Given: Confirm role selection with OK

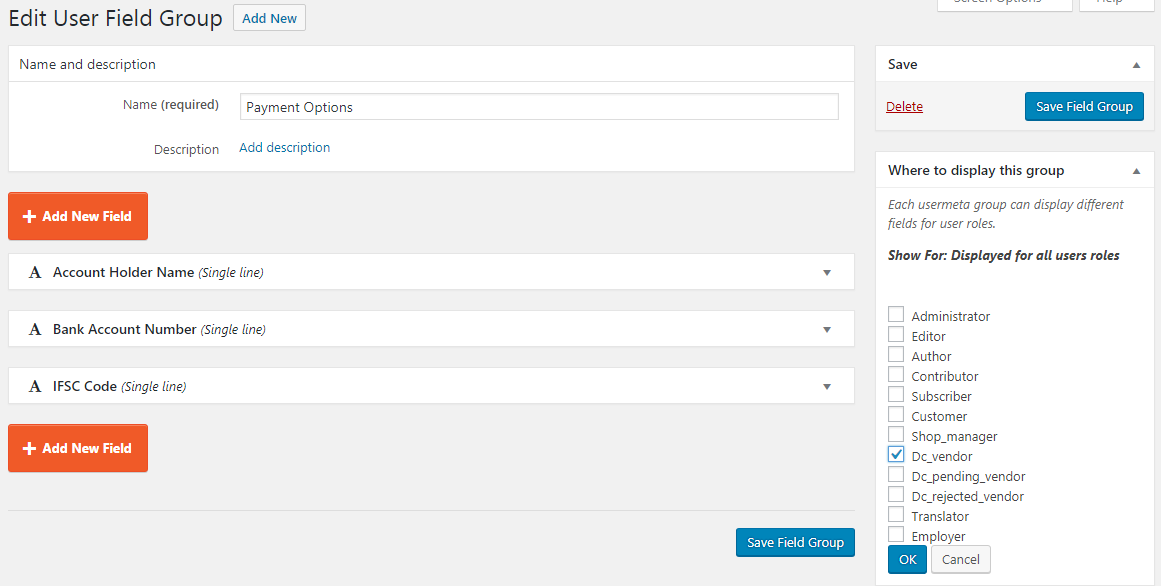Looking at the screenshot, I should pyautogui.click(x=908, y=559).
